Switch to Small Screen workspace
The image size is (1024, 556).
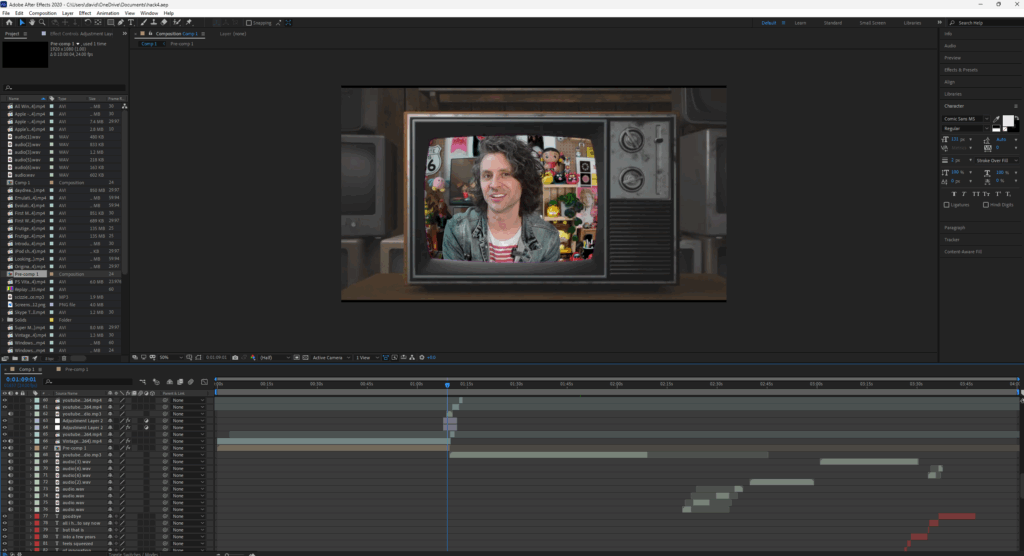click(872, 23)
